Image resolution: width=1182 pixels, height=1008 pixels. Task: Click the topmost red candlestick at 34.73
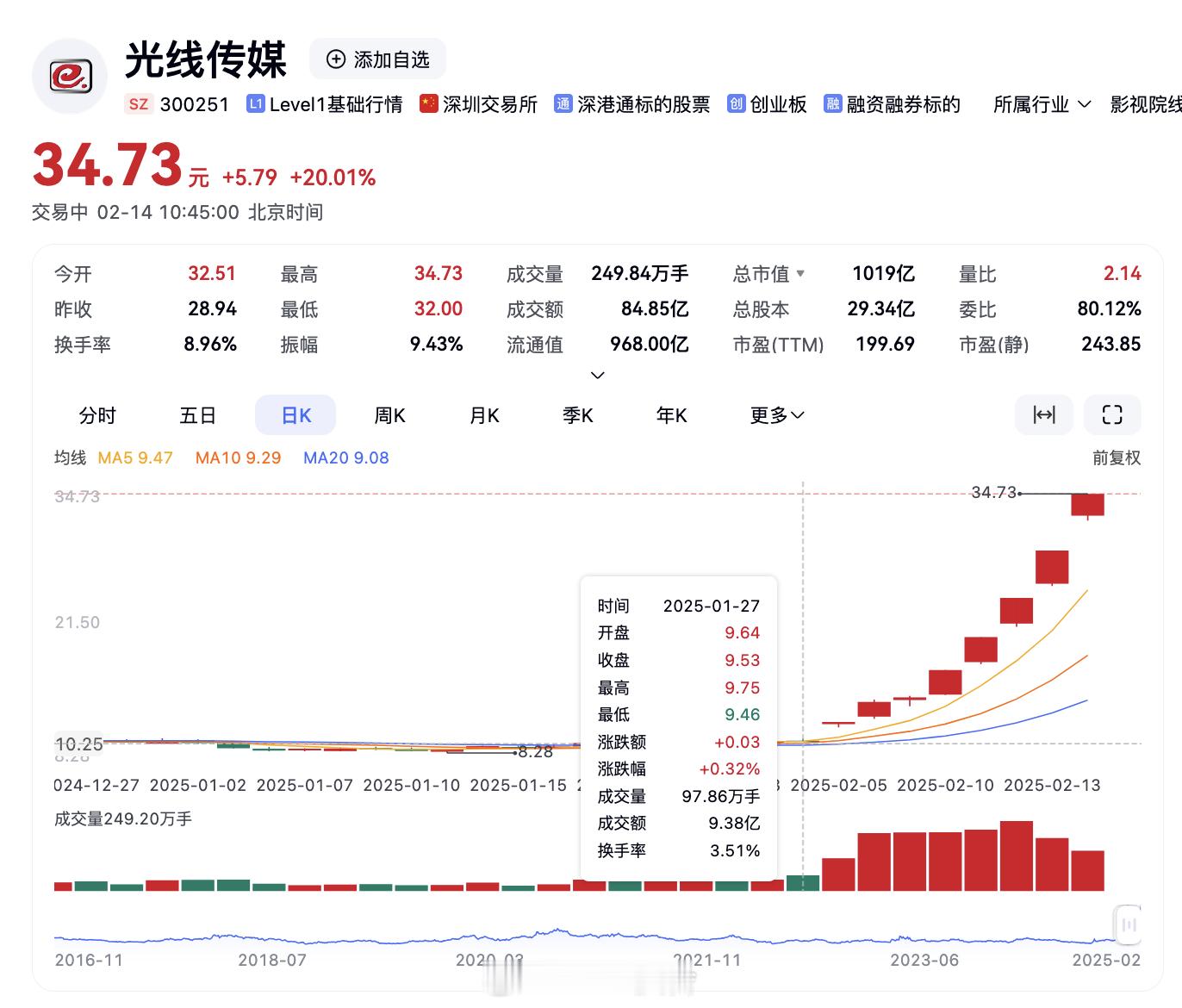1087,505
